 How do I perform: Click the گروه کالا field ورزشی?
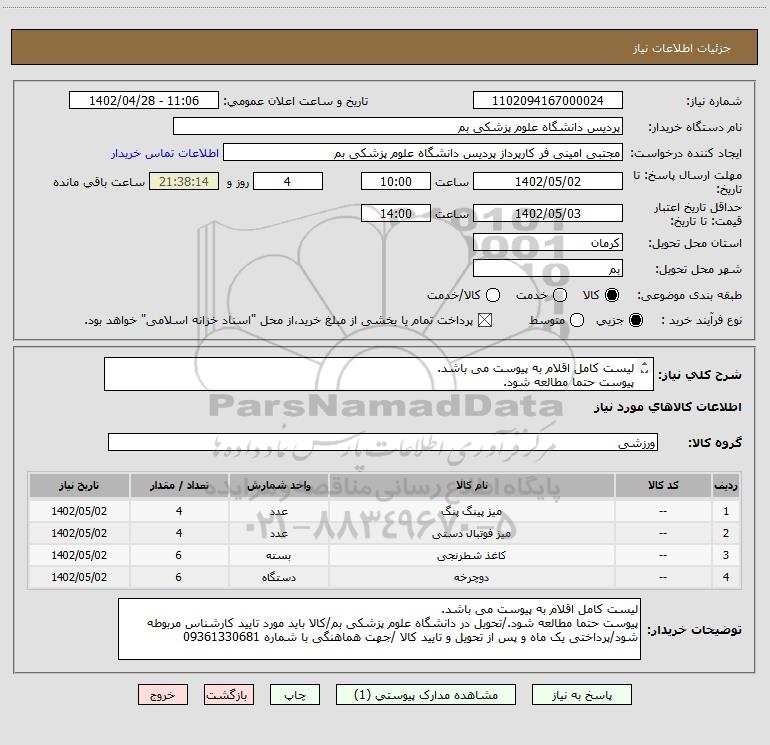pos(383,442)
